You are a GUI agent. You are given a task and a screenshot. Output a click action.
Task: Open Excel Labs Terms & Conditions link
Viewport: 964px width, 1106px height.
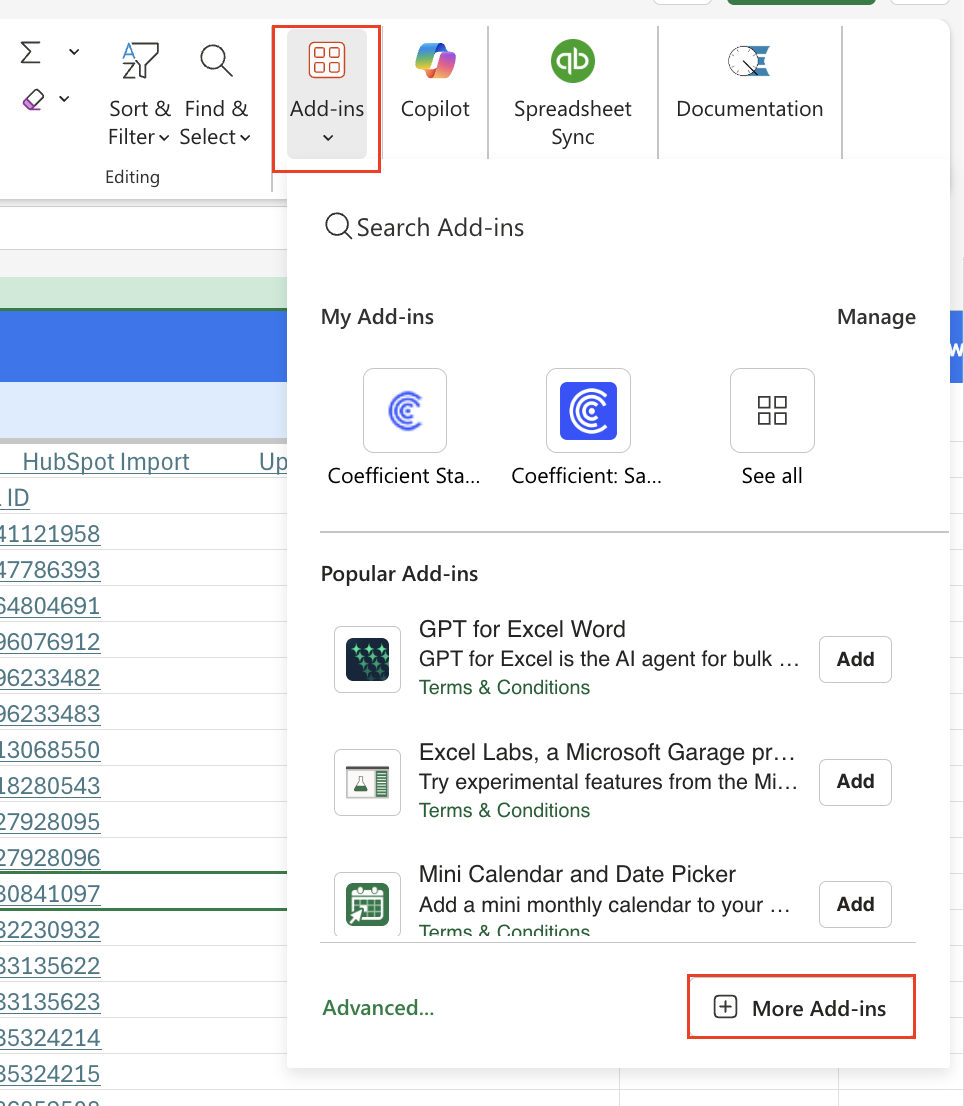(x=504, y=810)
